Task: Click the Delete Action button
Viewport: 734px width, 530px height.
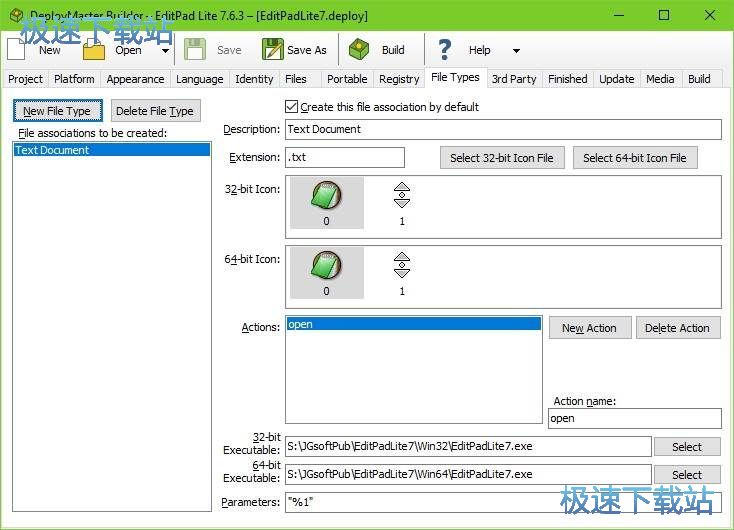Action: (677, 328)
